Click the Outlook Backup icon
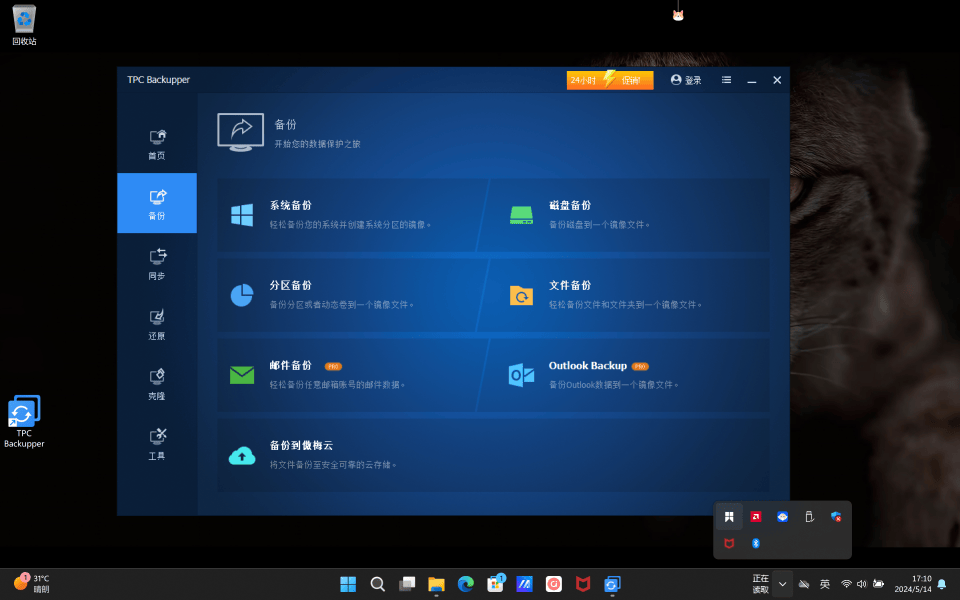 521,375
